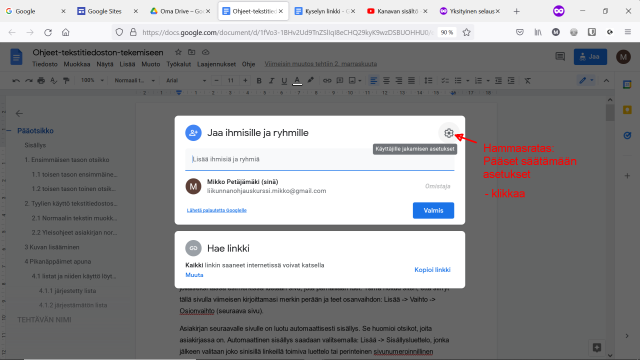Open the comment history icon
This screenshot has width=640, height=360.
pyautogui.click(x=560, y=57)
